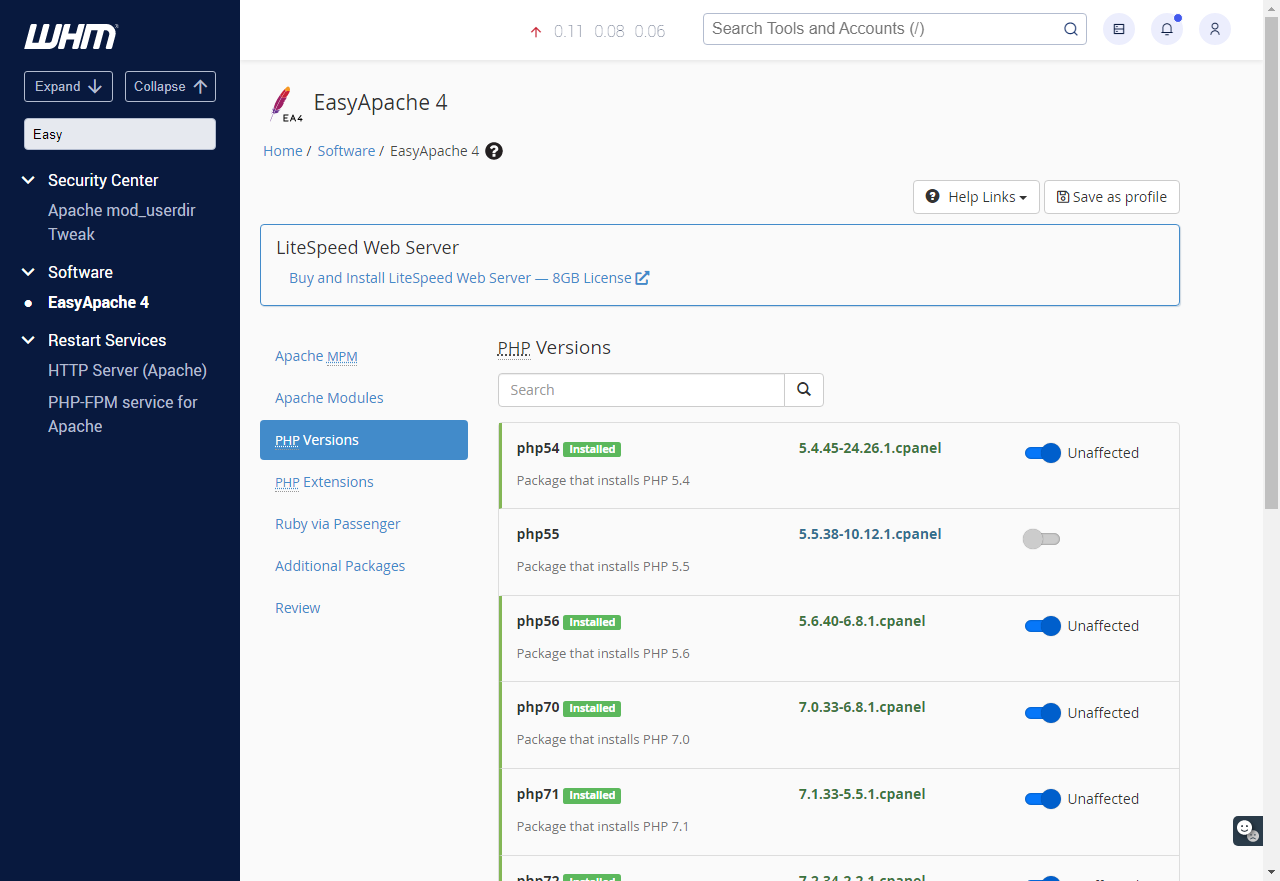Open the Review tab
The image size is (1280, 881).
(364, 608)
